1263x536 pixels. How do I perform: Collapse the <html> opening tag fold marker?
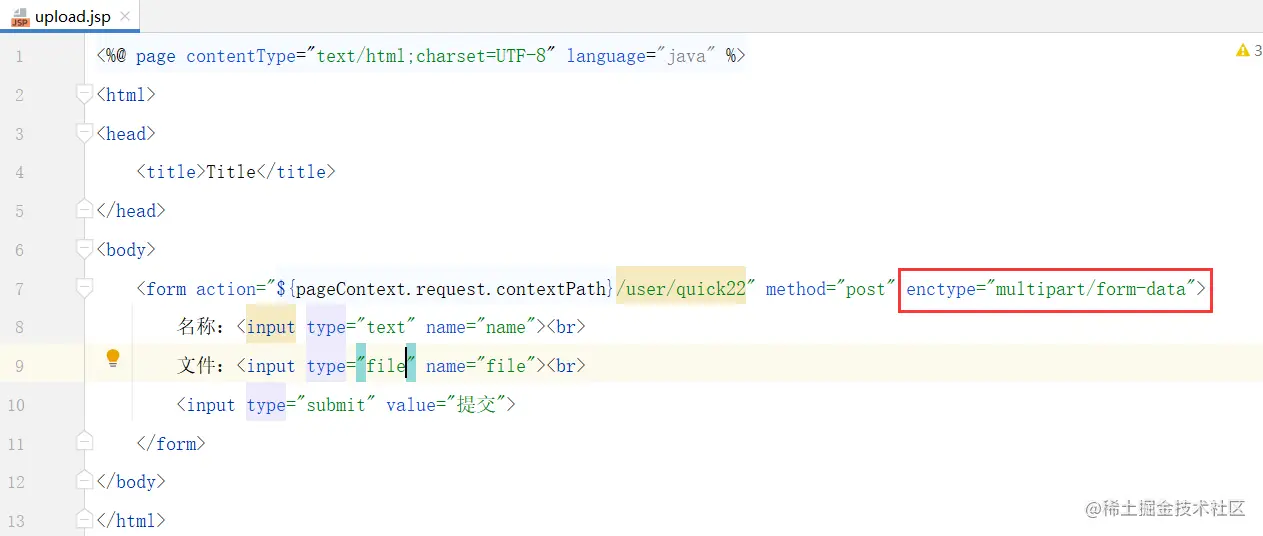(x=85, y=95)
